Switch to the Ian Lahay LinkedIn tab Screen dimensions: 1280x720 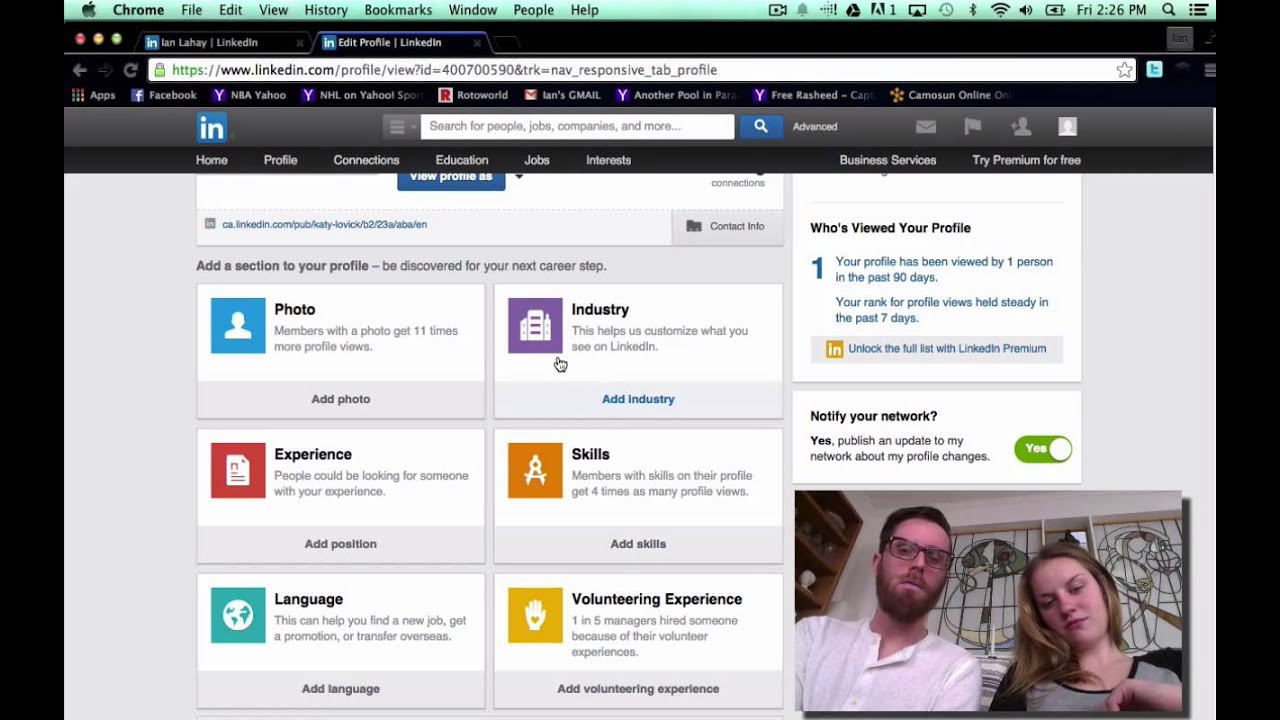221,43
